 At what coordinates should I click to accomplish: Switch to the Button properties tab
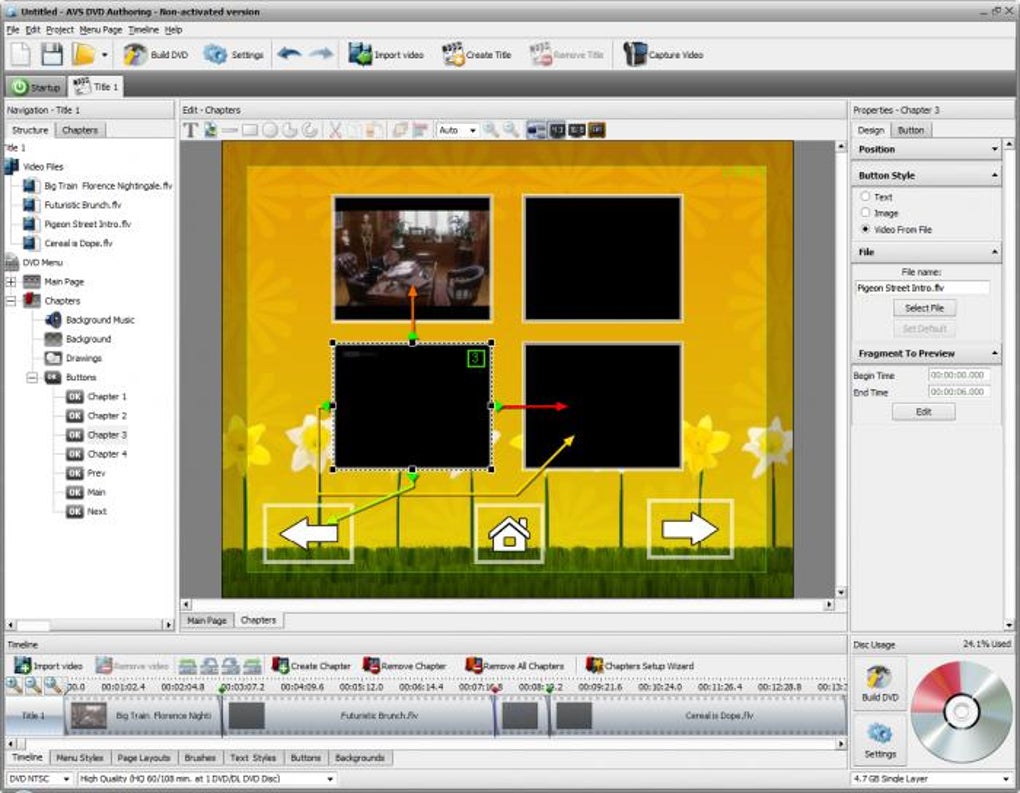910,130
